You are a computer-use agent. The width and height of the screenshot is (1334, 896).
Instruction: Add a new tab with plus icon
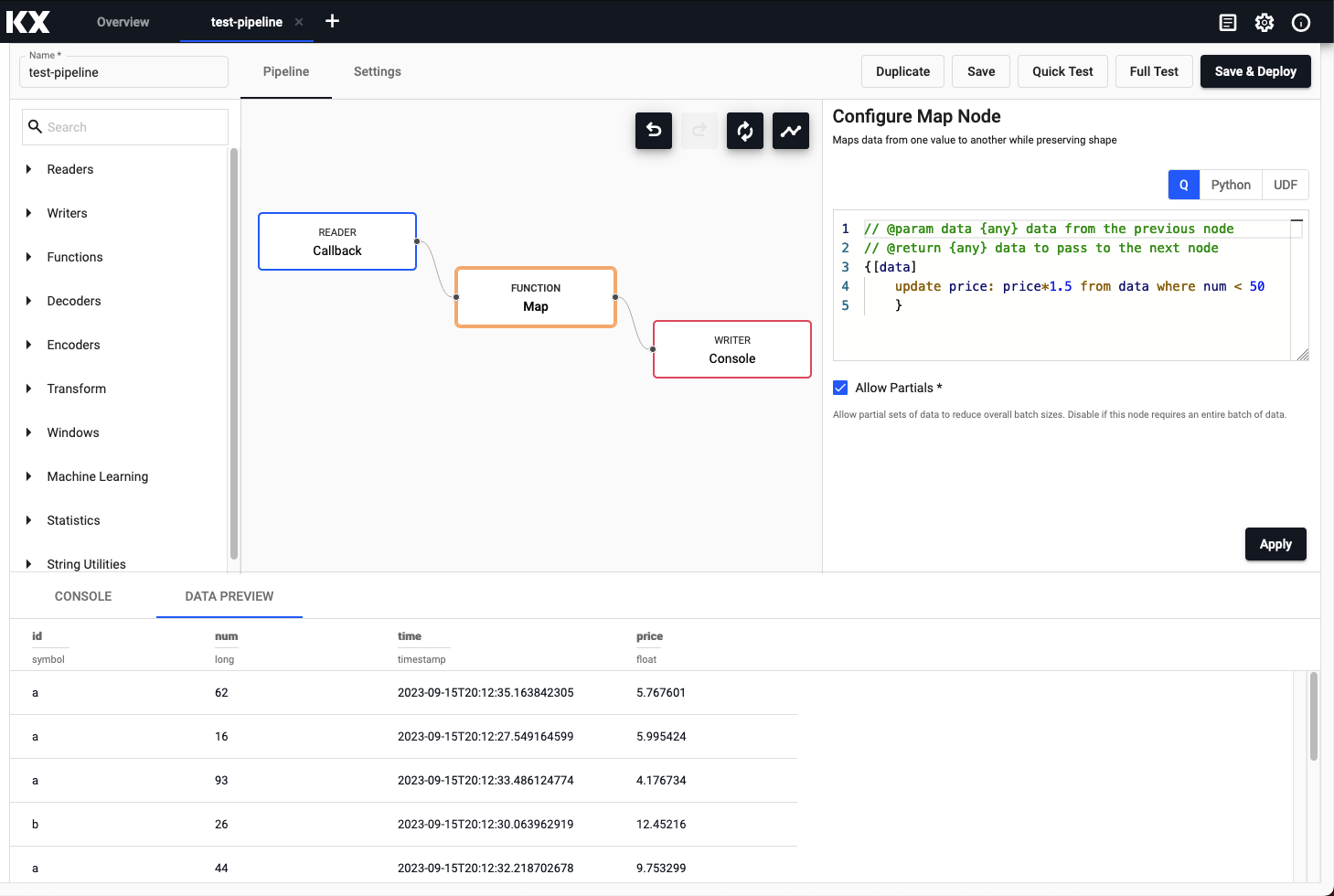click(333, 21)
